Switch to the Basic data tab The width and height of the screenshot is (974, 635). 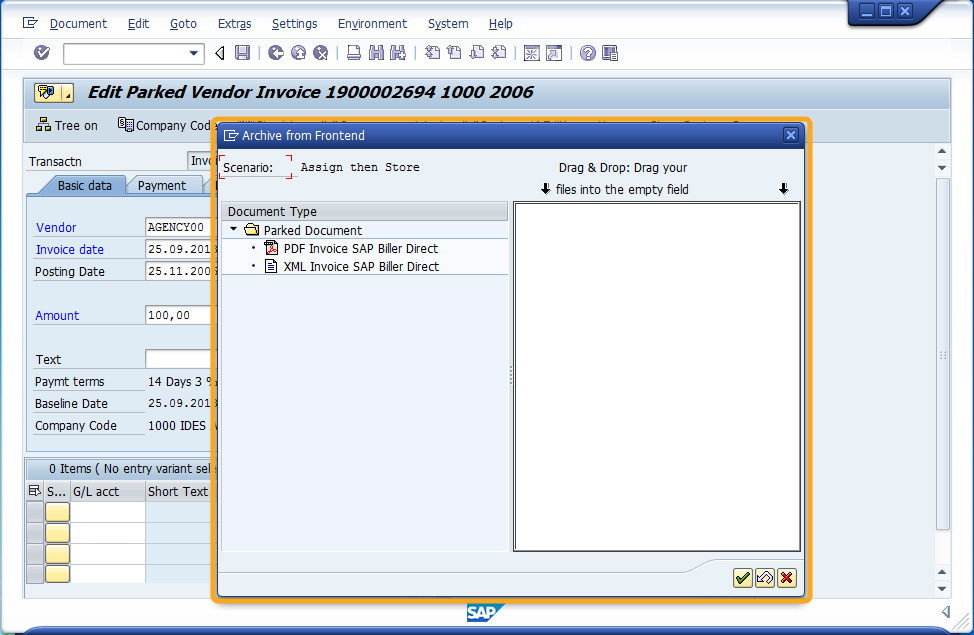click(x=84, y=185)
